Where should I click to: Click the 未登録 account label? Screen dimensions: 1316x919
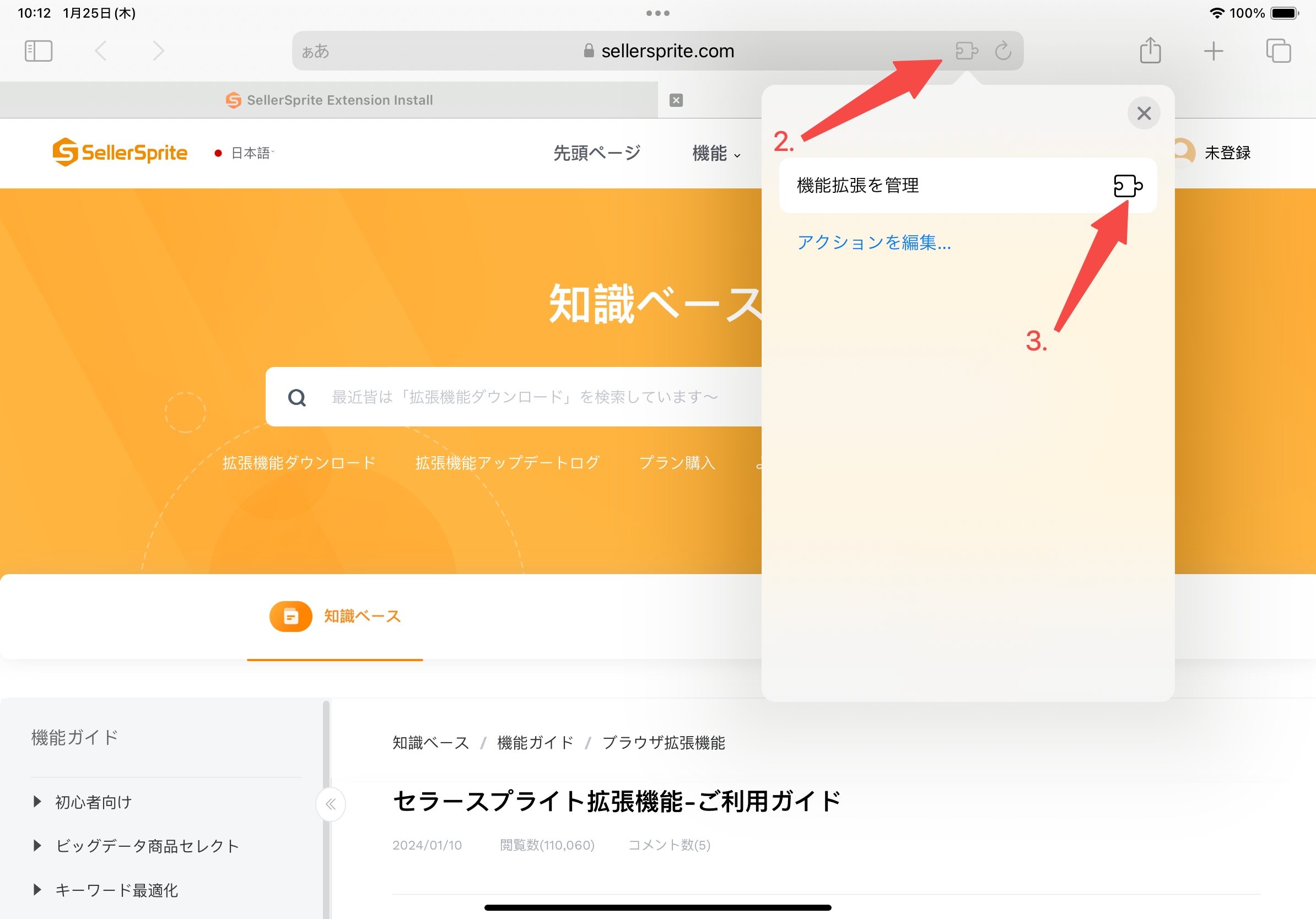(1227, 153)
